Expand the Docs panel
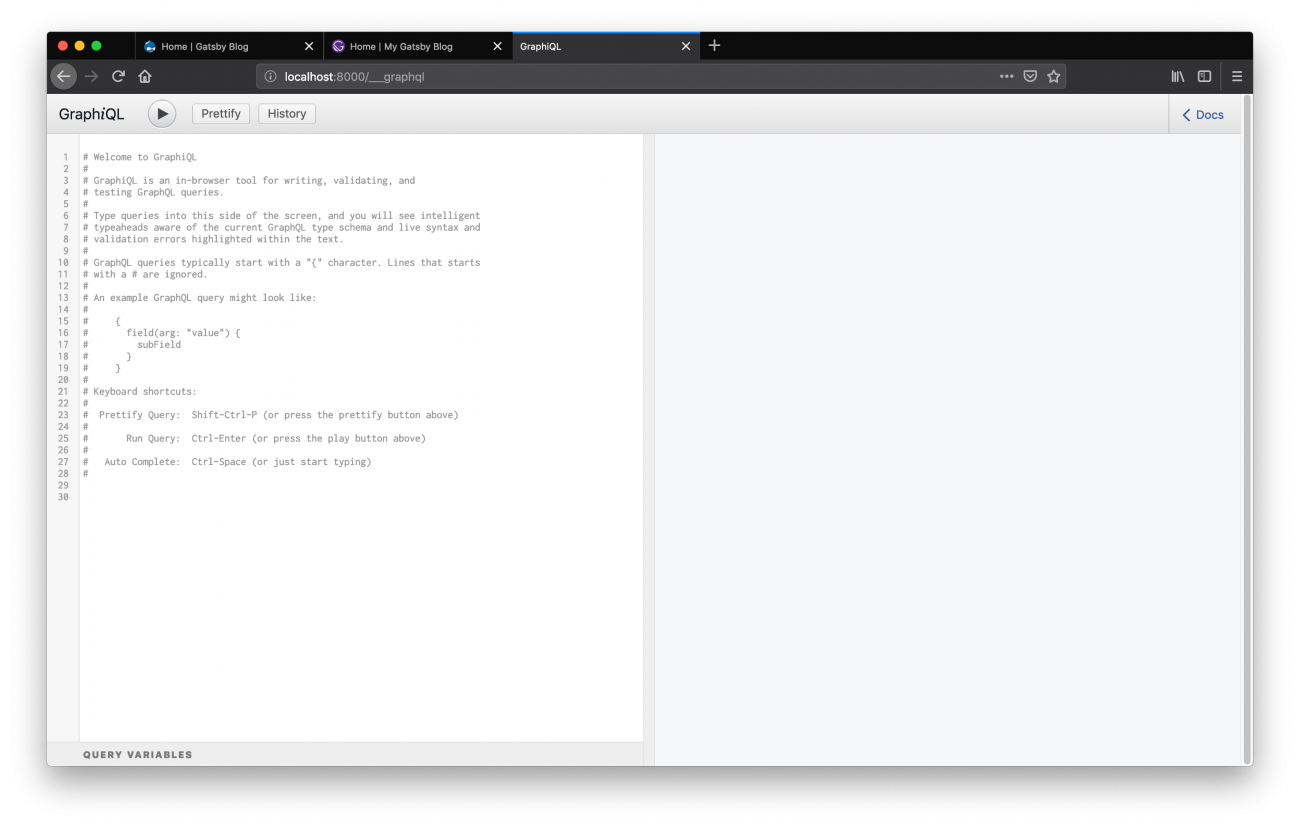Viewport: 1300px width, 828px height. (x=1203, y=115)
